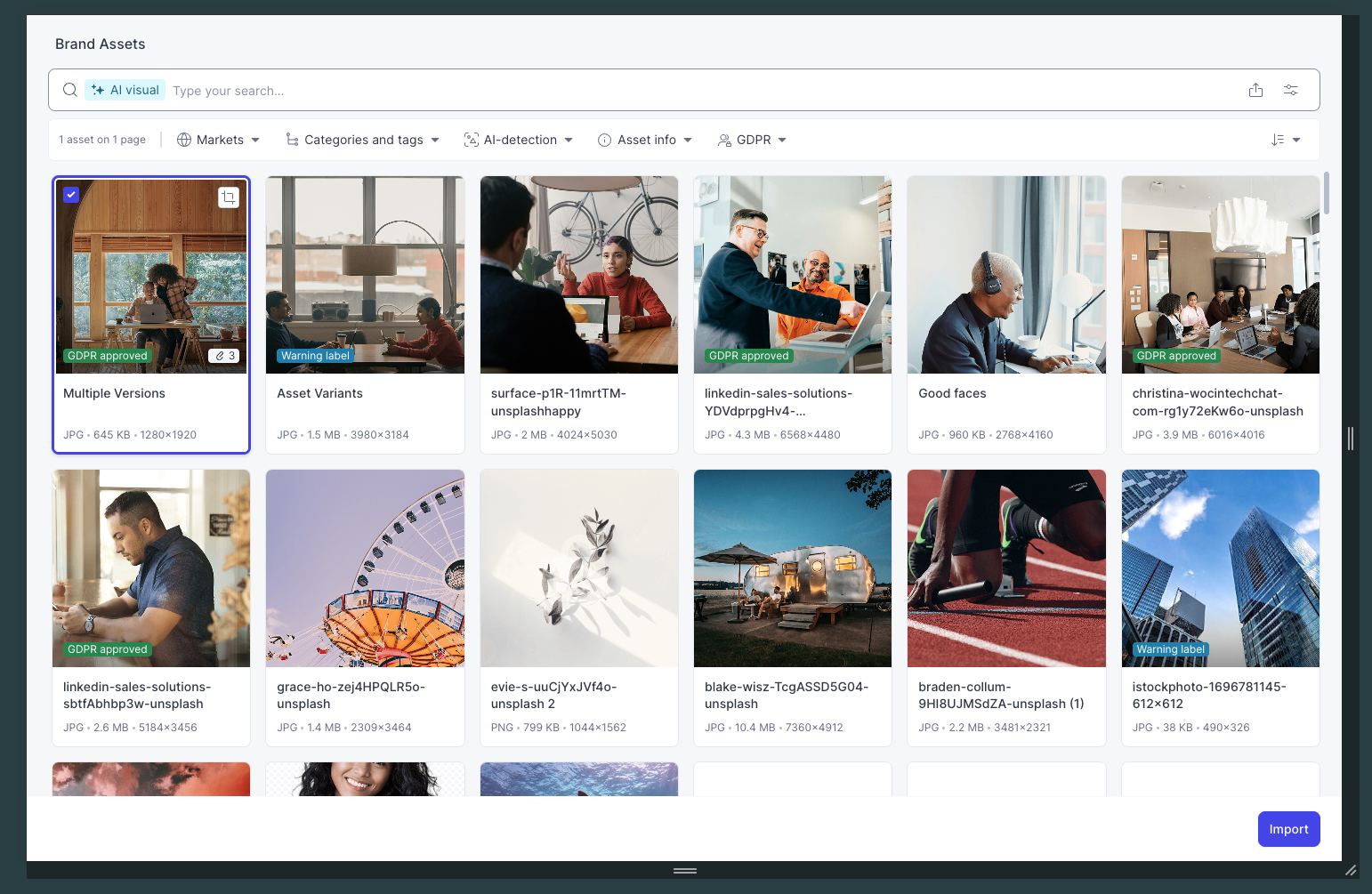The height and width of the screenshot is (894, 1372).
Task: Click GDPR approved badge on YDVdprpgHv4 image
Action: (x=748, y=356)
